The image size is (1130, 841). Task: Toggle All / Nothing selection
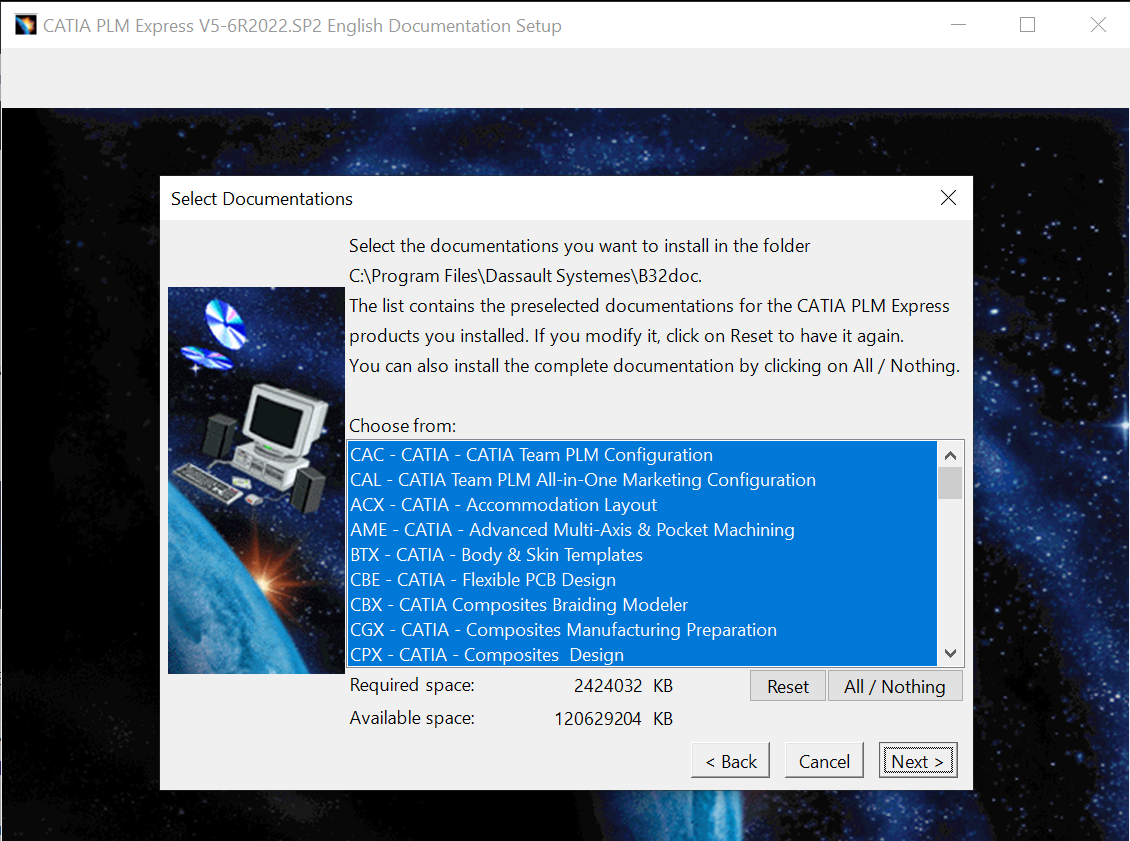tap(894, 686)
